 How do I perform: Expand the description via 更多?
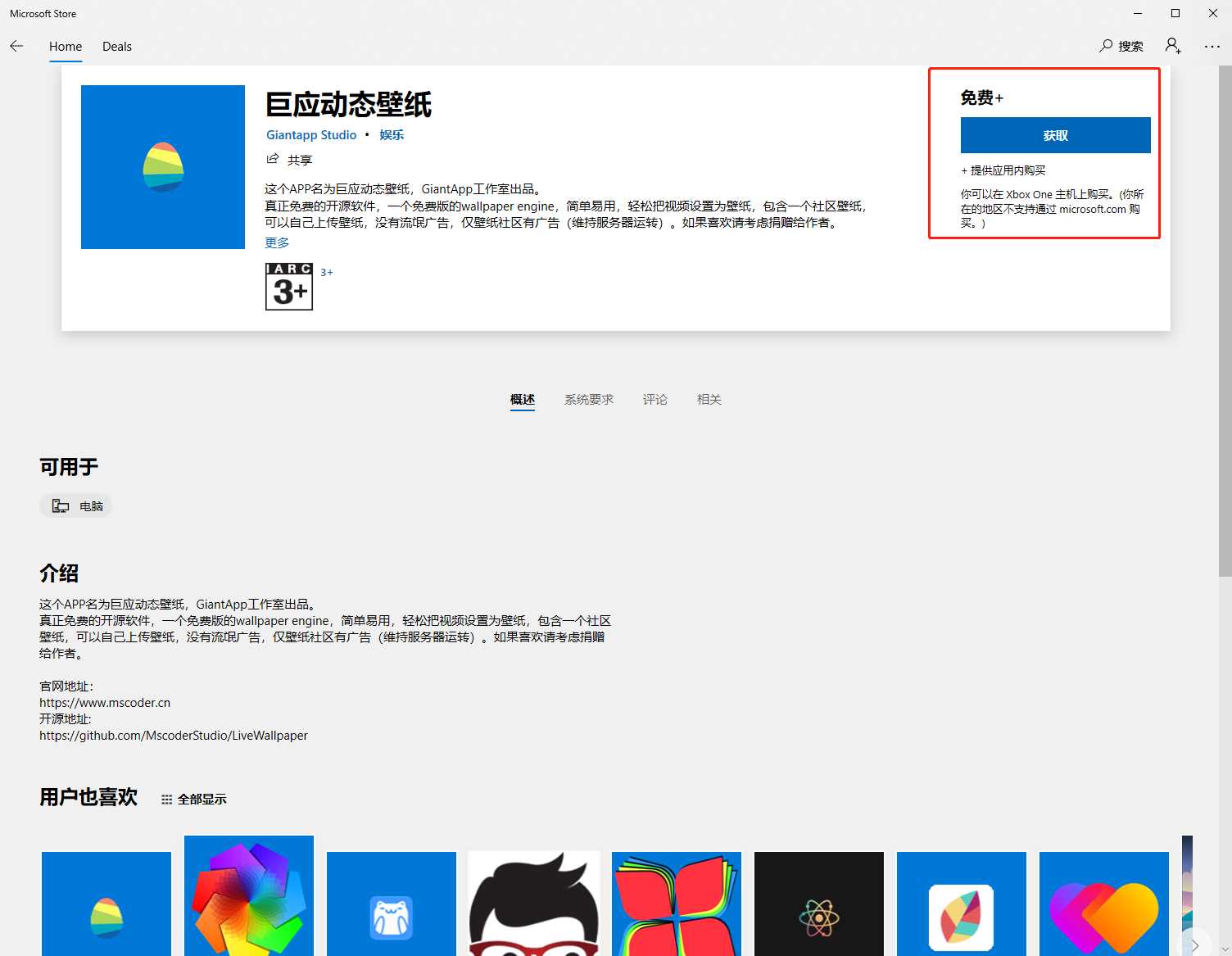(277, 242)
